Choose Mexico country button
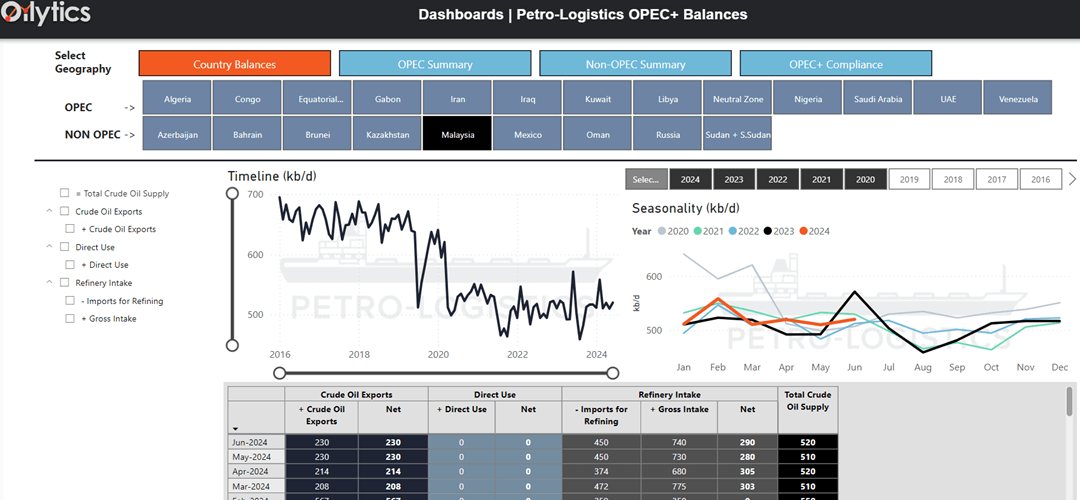The image size is (1080, 500). pos(528,134)
